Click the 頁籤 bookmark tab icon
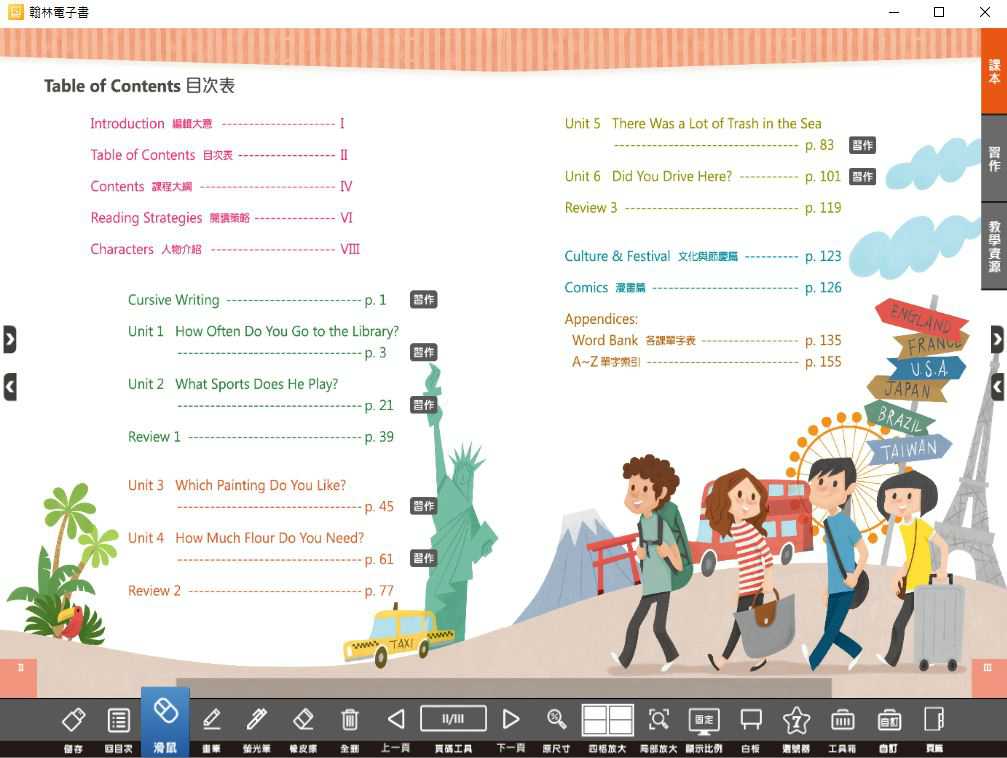The height and width of the screenshot is (758, 1007). 934,719
